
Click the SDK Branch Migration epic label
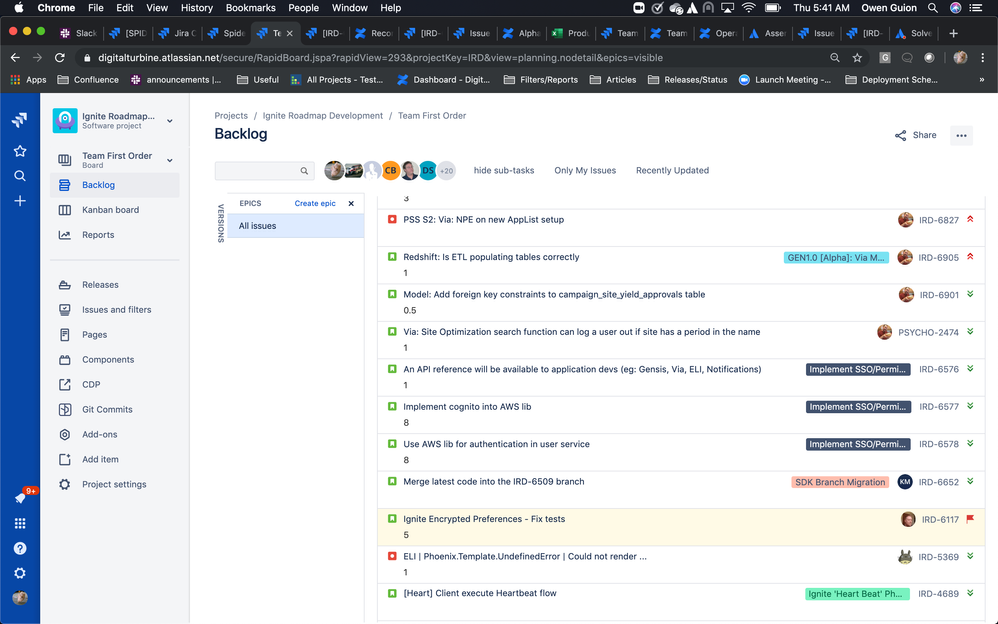pos(840,482)
